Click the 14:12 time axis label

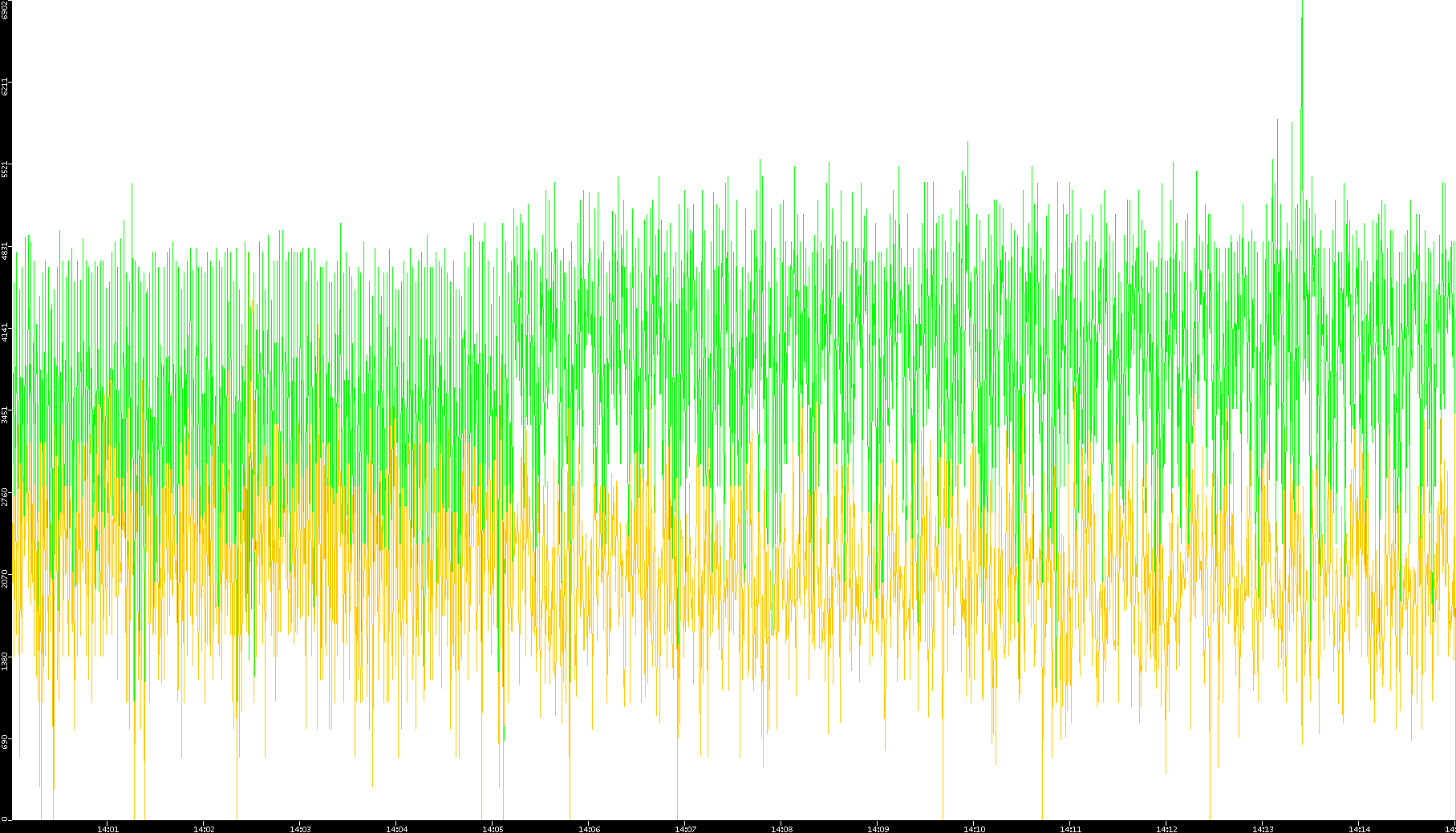(1166, 829)
